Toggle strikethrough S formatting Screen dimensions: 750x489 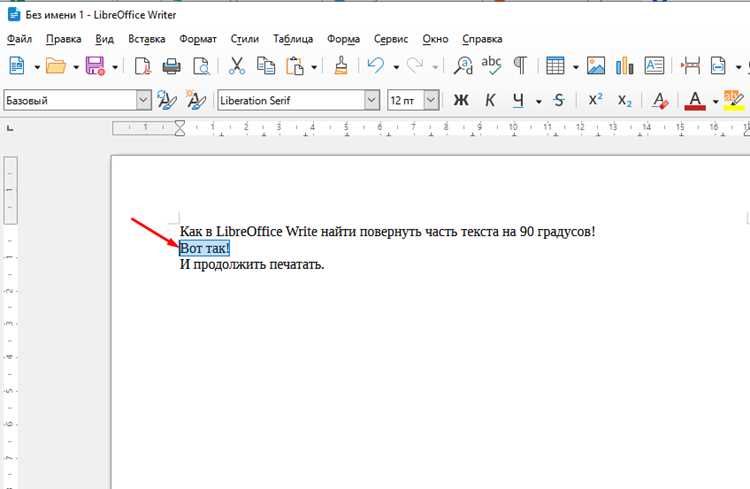coord(559,100)
